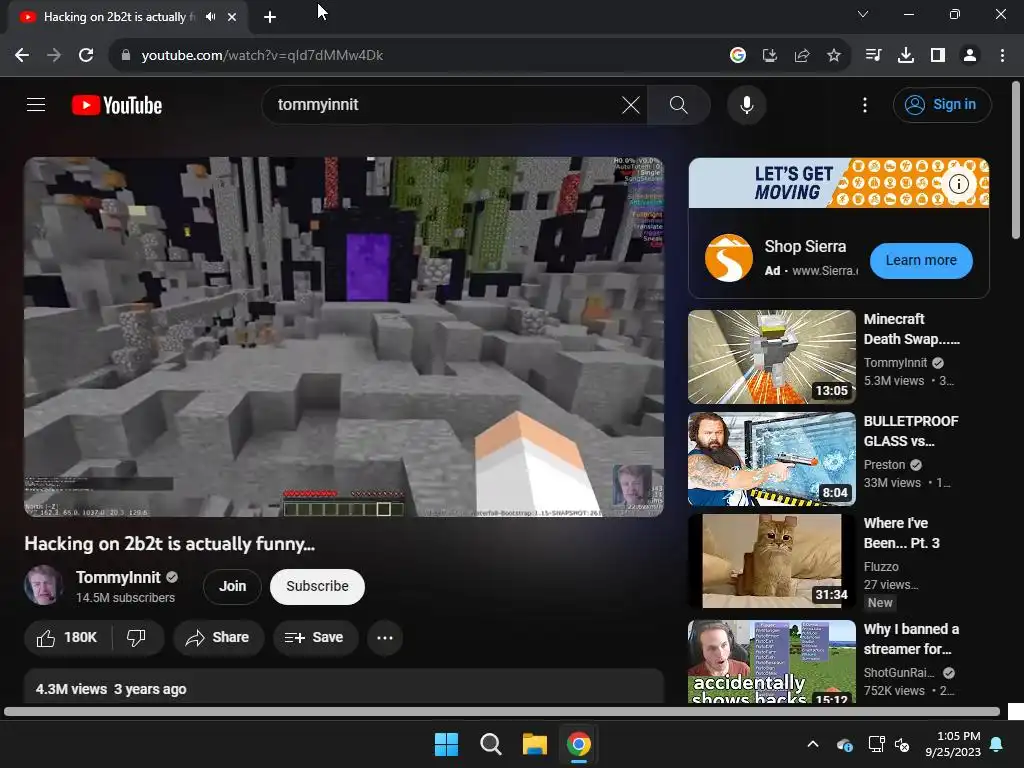Select the Hacking on 2b2t tab
Screen dimensions: 1024x768
click(127, 17)
